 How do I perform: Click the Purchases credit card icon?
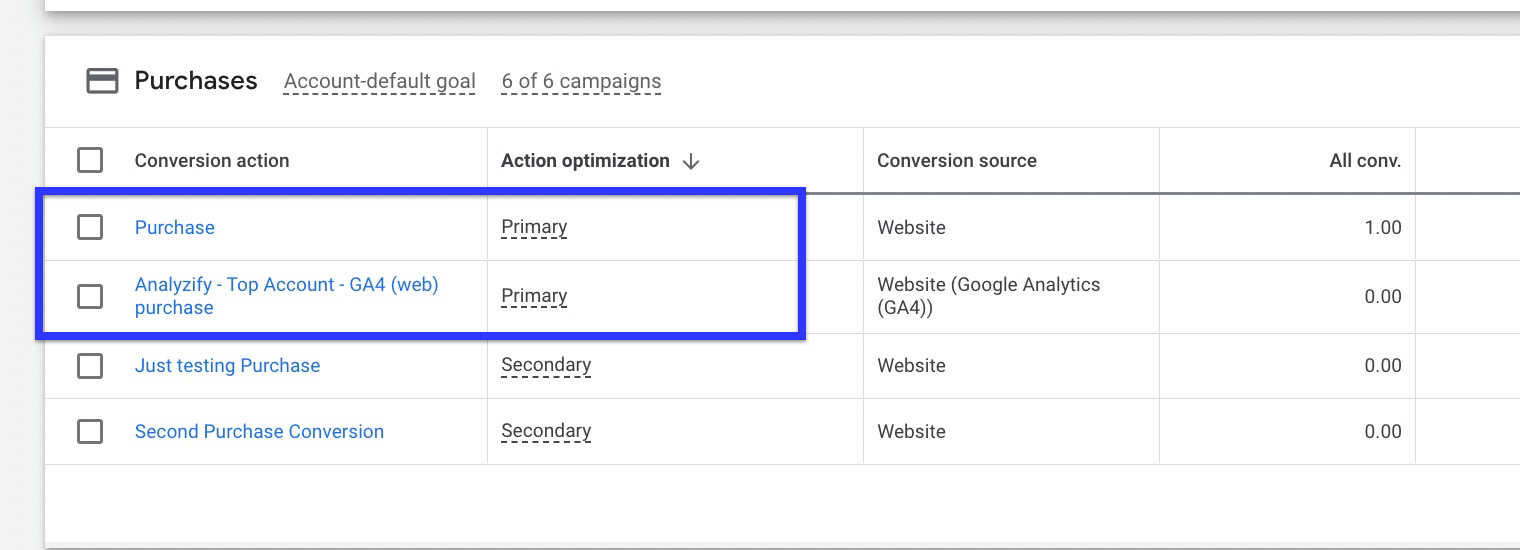pos(102,81)
